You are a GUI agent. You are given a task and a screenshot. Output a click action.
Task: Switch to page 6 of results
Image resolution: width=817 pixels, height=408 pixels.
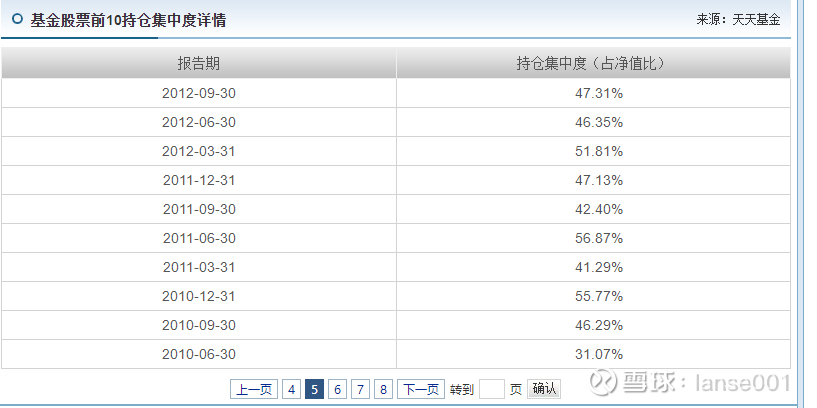point(338,389)
